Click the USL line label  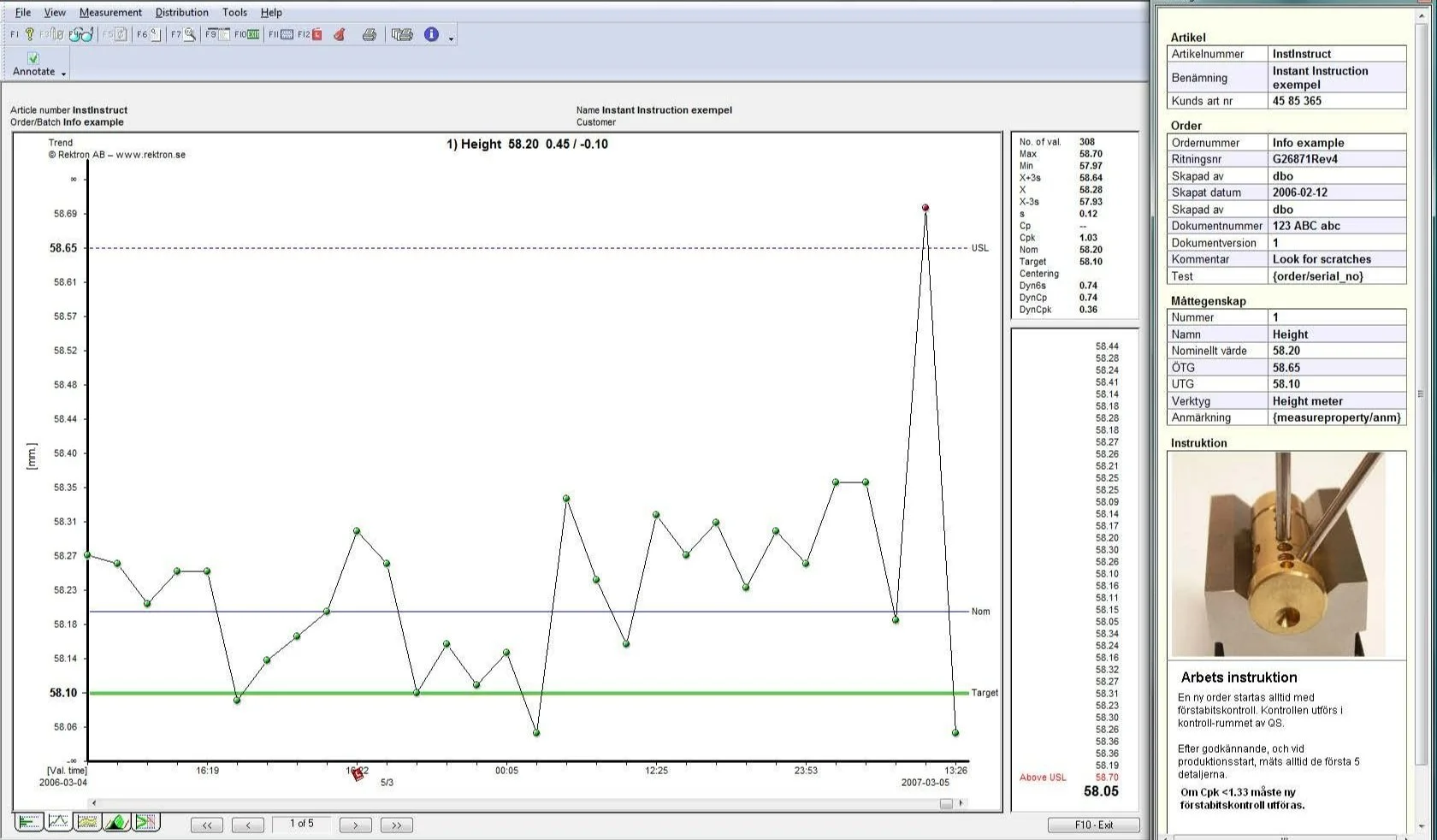(x=979, y=248)
